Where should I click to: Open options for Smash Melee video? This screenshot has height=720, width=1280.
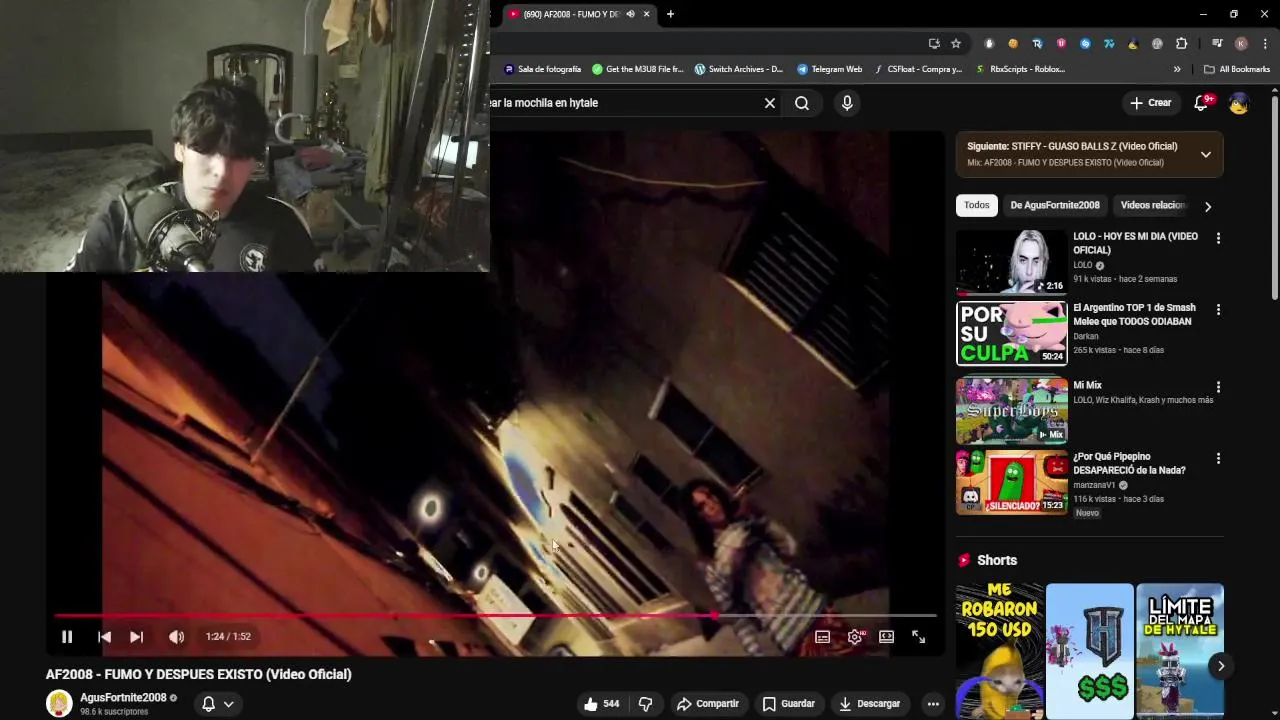[x=1218, y=310]
